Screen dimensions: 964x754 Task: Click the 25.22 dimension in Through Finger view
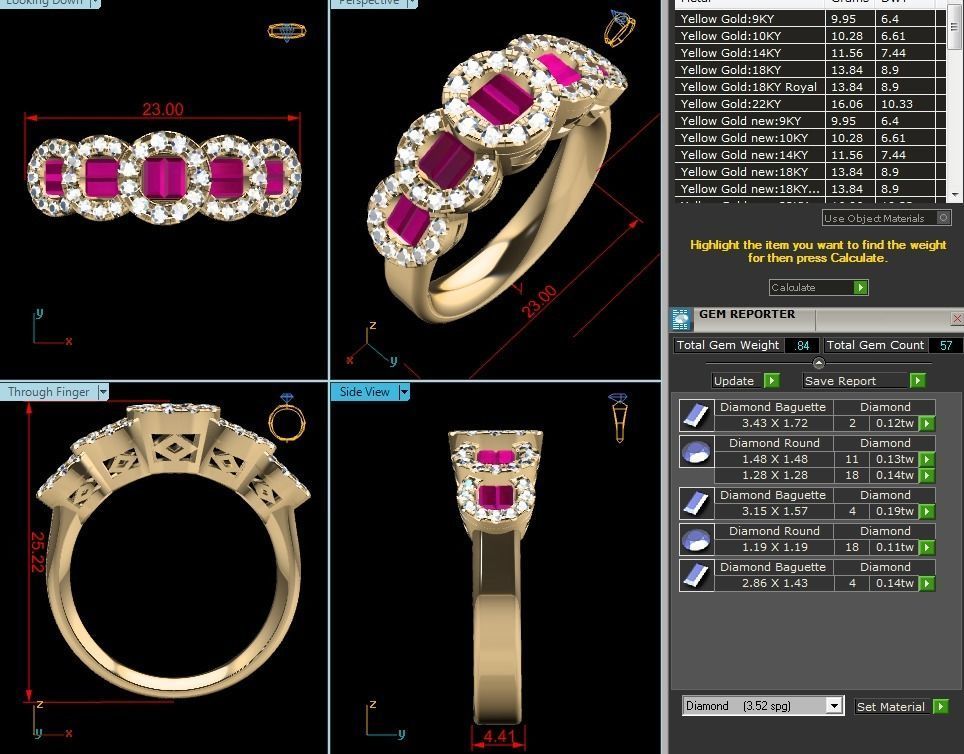click(x=38, y=552)
